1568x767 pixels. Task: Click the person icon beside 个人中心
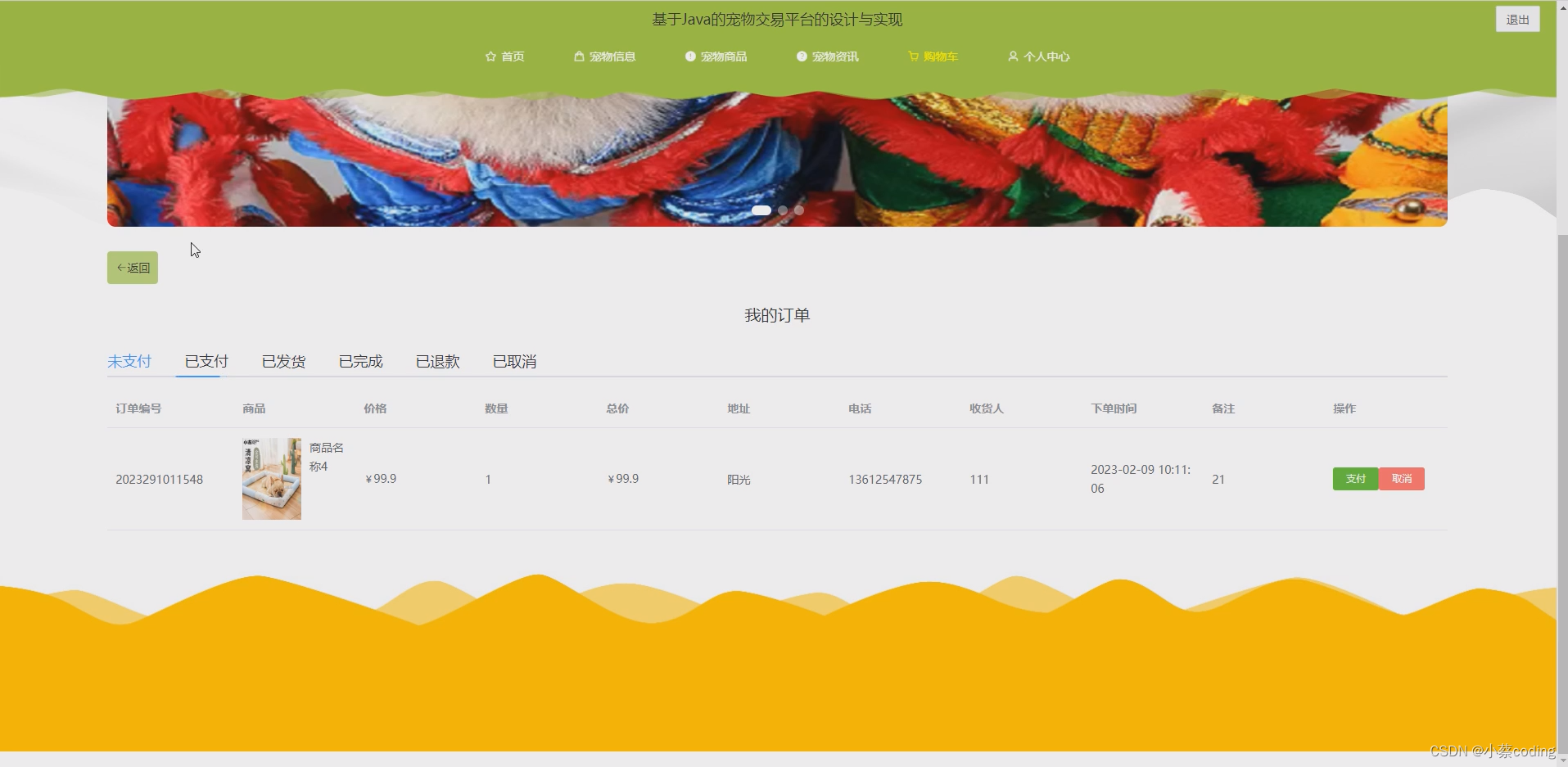tap(1013, 56)
